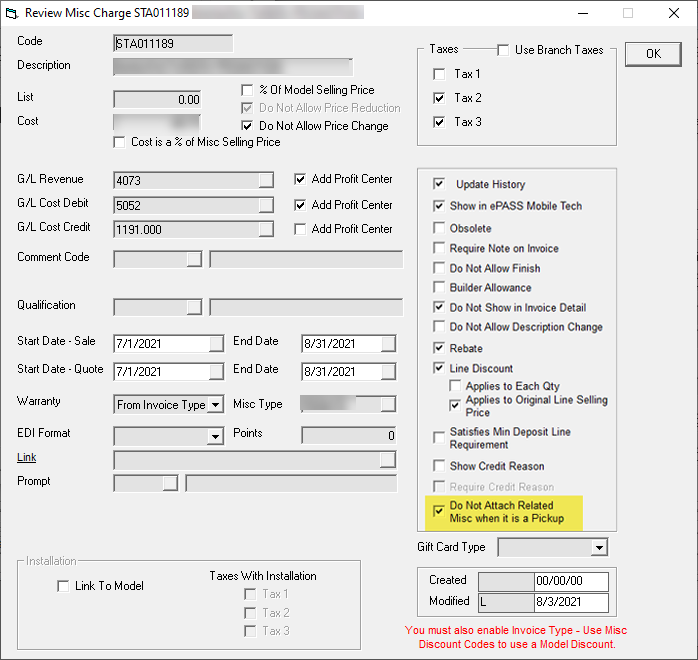Click the Points input field

point(349,436)
